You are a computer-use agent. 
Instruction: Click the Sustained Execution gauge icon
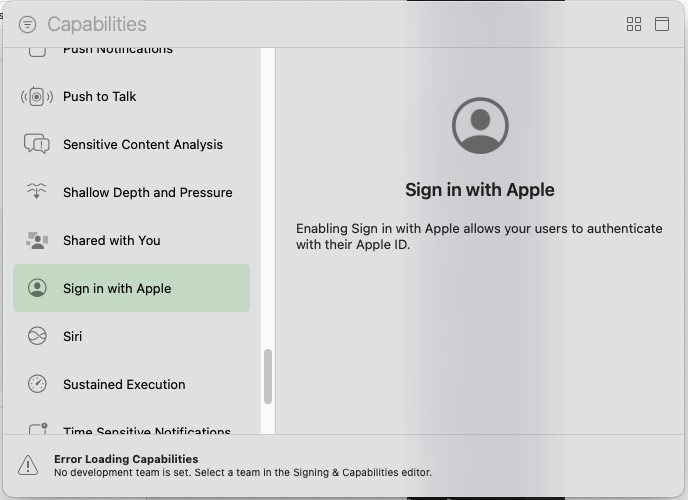(x=37, y=384)
